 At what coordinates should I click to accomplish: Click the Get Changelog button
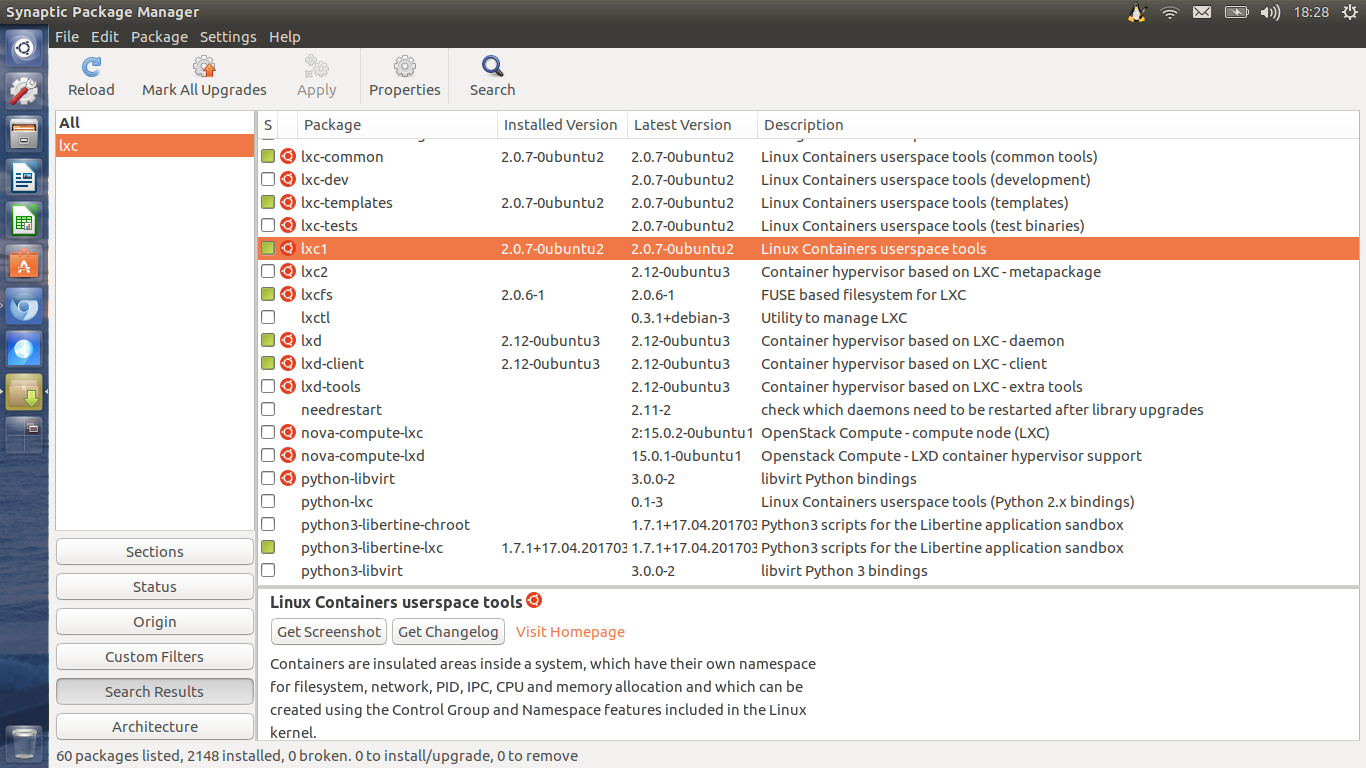(x=448, y=632)
